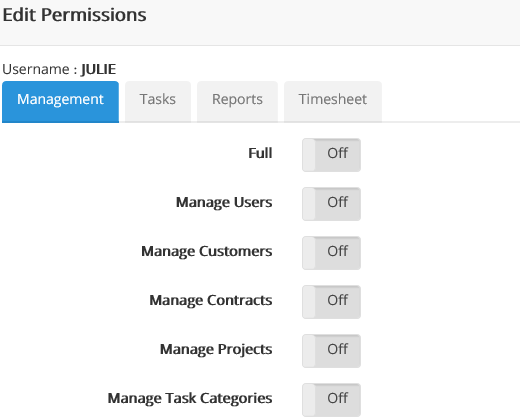The image size is (520, 418).
Task: Select the Timesheet tab
Action: click(x=333, y=101)
